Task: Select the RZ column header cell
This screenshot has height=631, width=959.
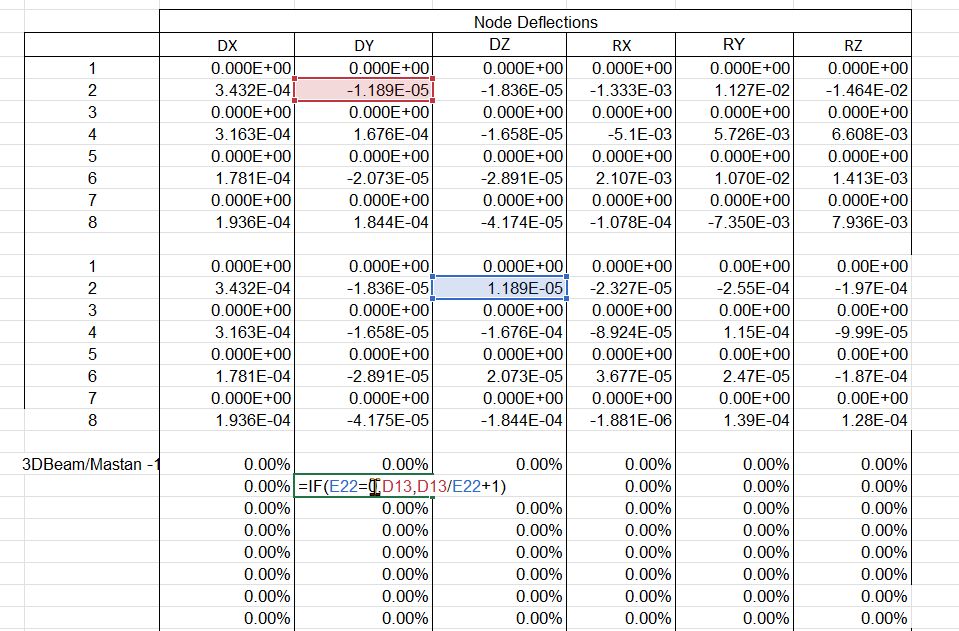Action: (852, 46)
